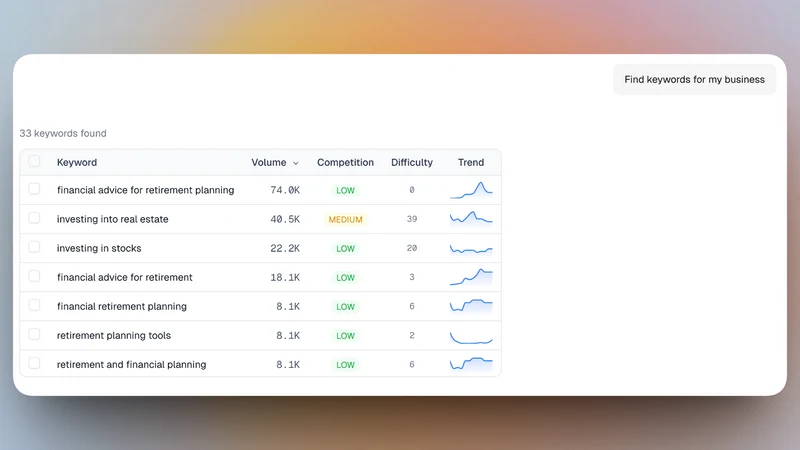Click LOW badge for 'financial retirement planning'
The width and height of the screenshot is (800, 450).
click(345, 307)
